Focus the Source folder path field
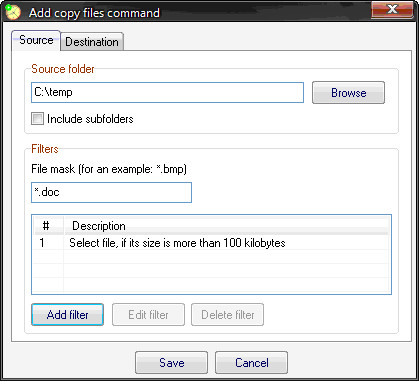This screenshot has height=381, width=419. 167,92
